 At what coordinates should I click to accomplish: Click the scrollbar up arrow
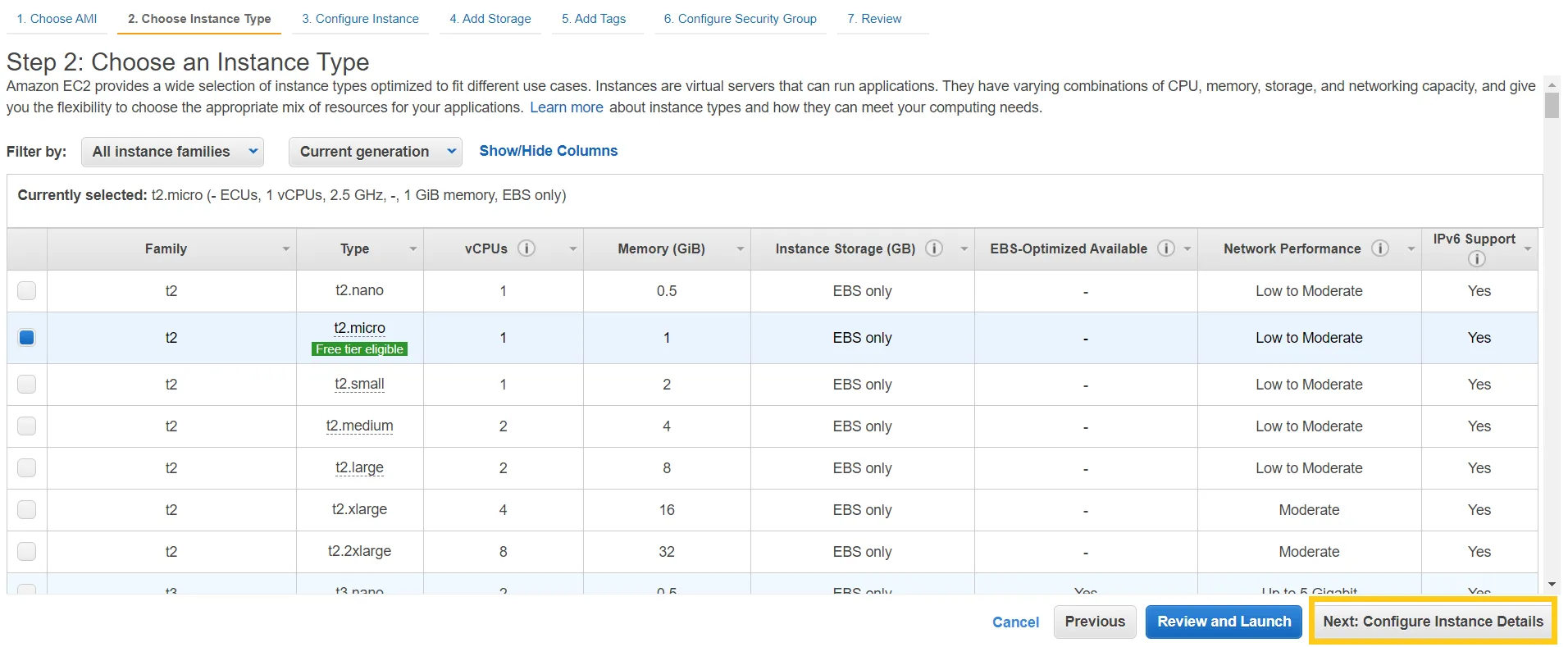tap(1552, 84)
